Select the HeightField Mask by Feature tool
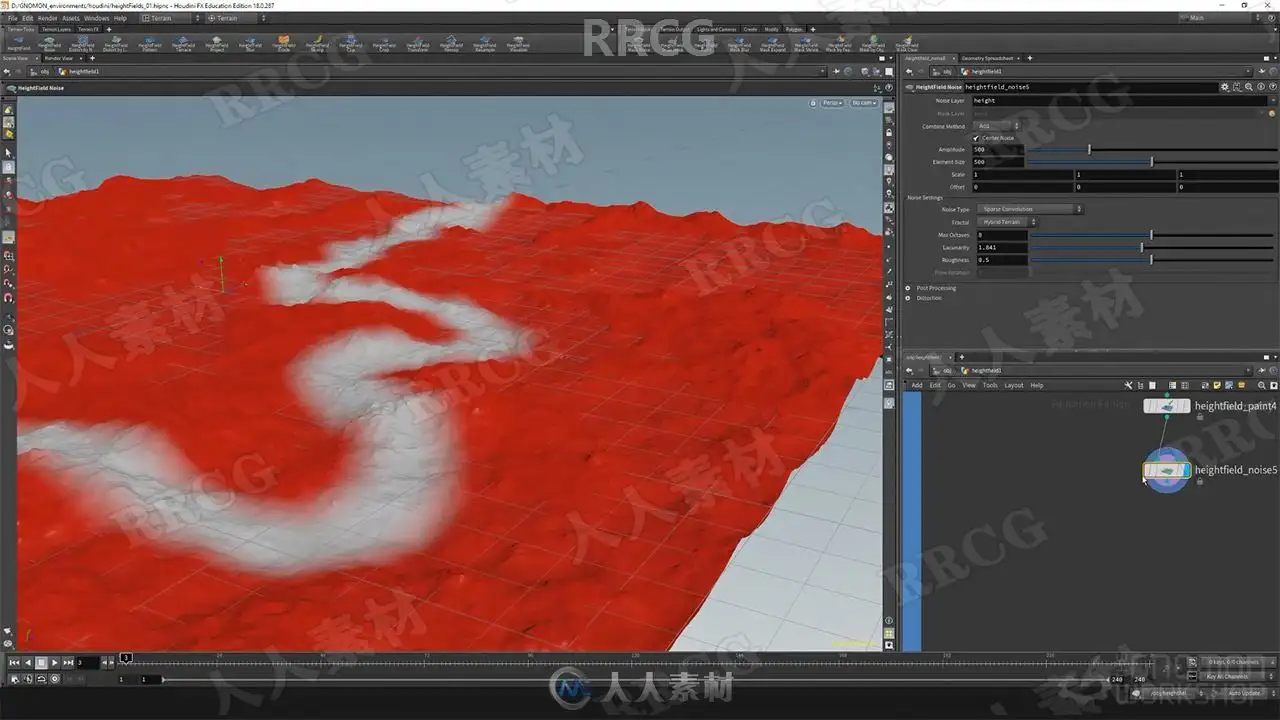 click(840, 44)
